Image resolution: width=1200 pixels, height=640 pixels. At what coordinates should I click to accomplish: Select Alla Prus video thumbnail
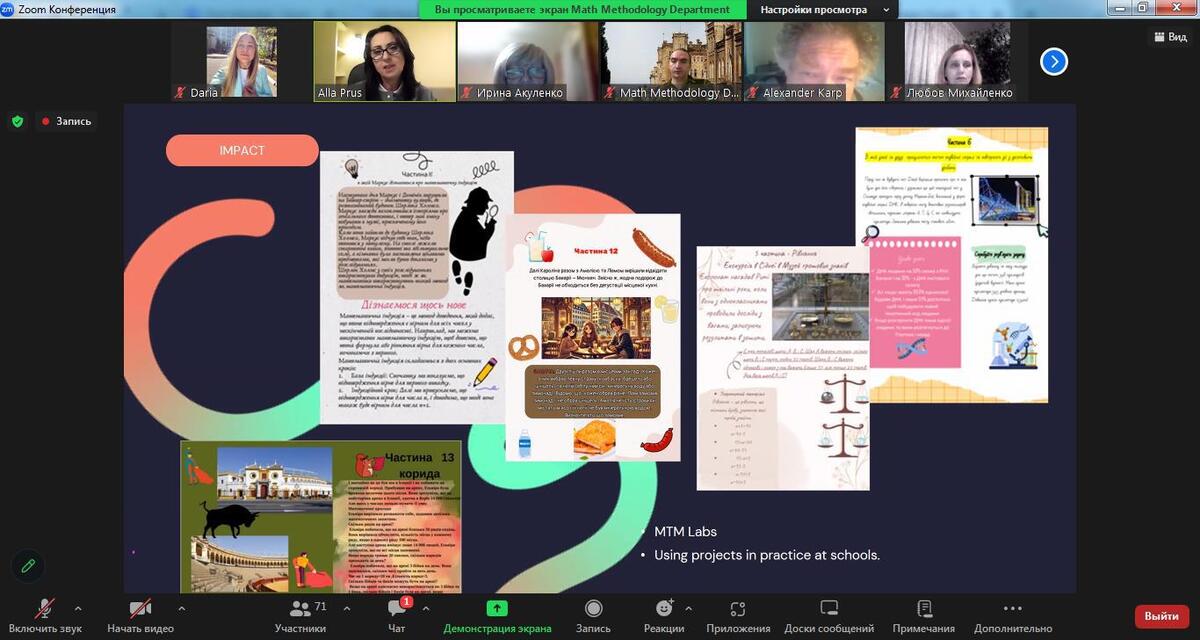(x=384, y=61)
